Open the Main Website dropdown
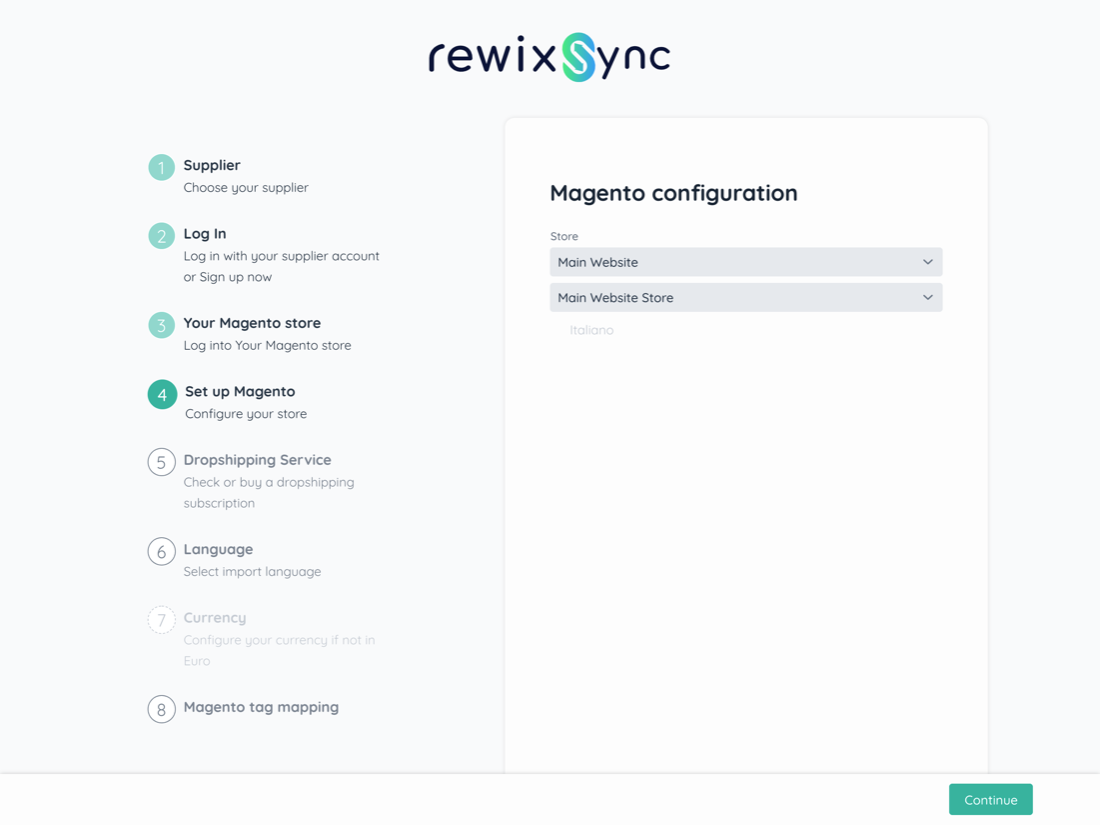Image resolution: width=1100 pixels, height=825 pixels. [x=745, y=262]
